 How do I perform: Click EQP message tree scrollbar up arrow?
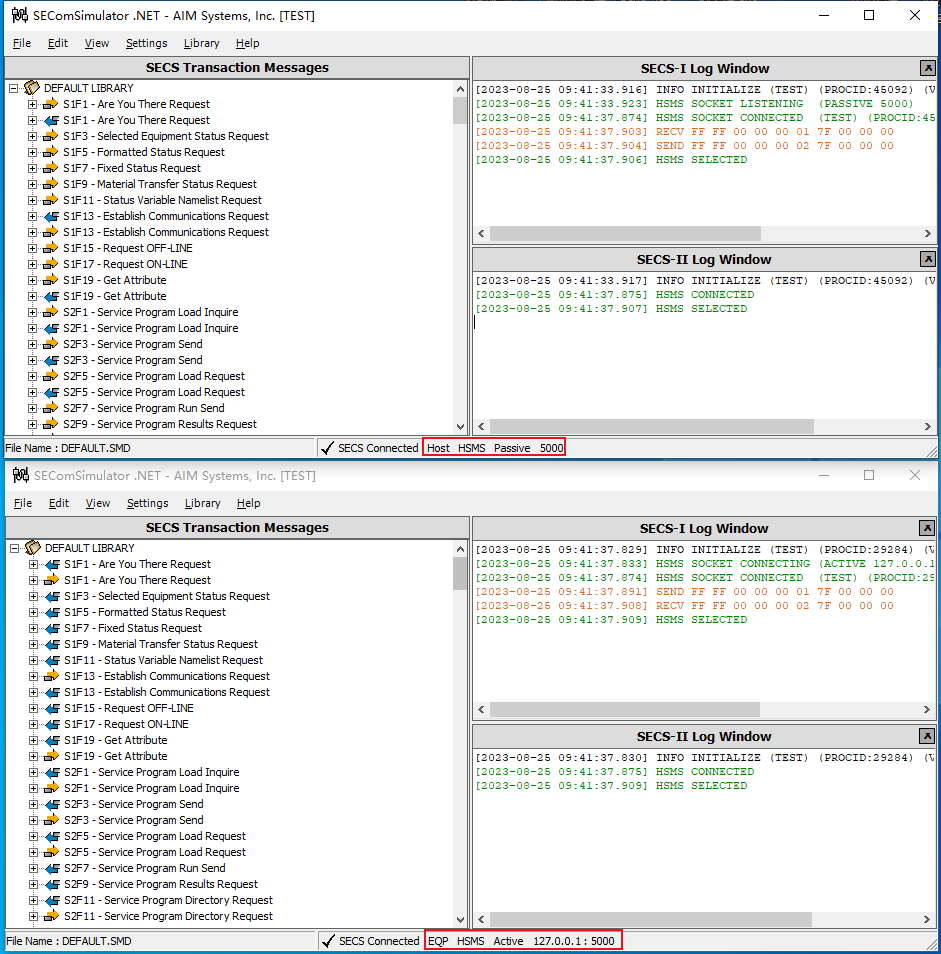(460, 549)
